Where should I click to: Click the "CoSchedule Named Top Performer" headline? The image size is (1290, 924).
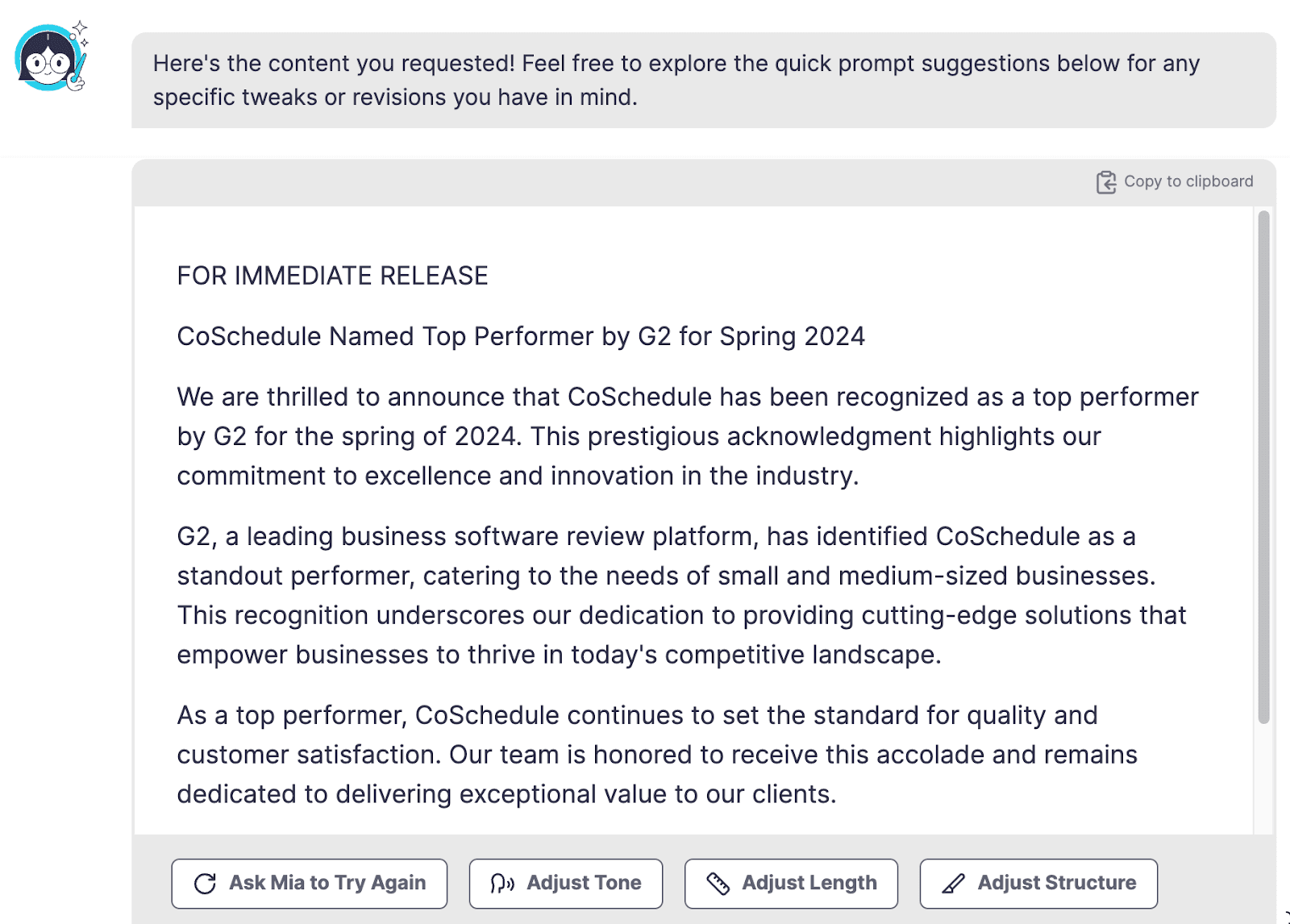click(x=521, y=336)
